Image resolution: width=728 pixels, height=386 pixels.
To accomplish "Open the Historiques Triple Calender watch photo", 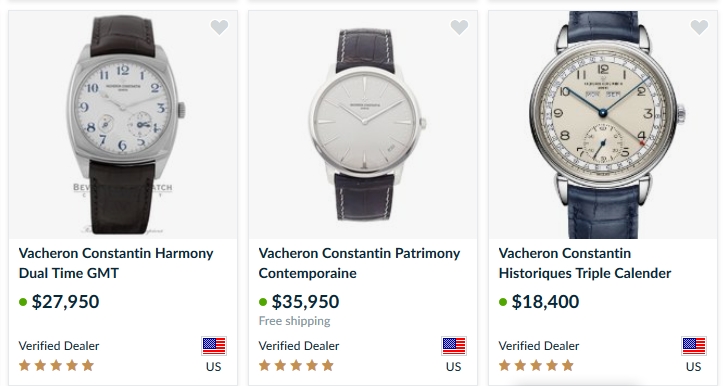I will click(603, 125).
